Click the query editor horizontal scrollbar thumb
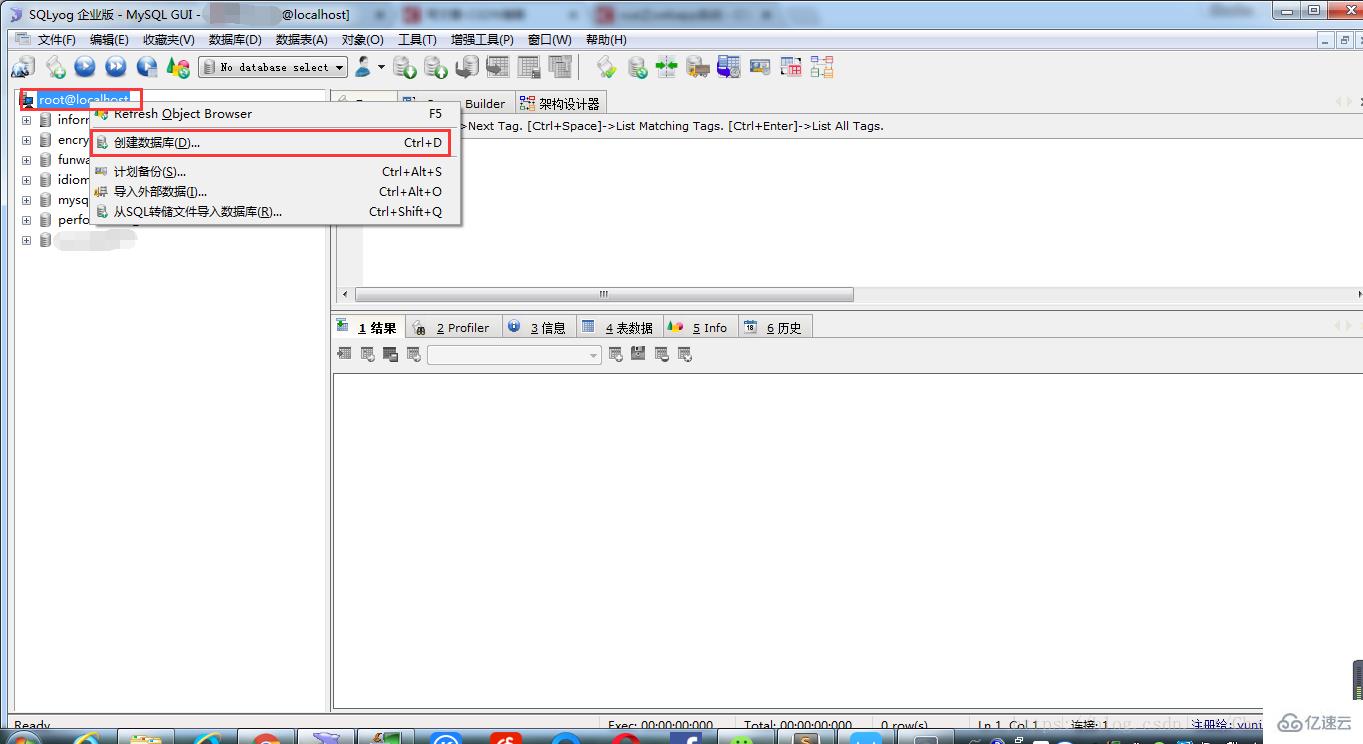The height and width of the screenshot is (744, 1363). coord(604,295)
